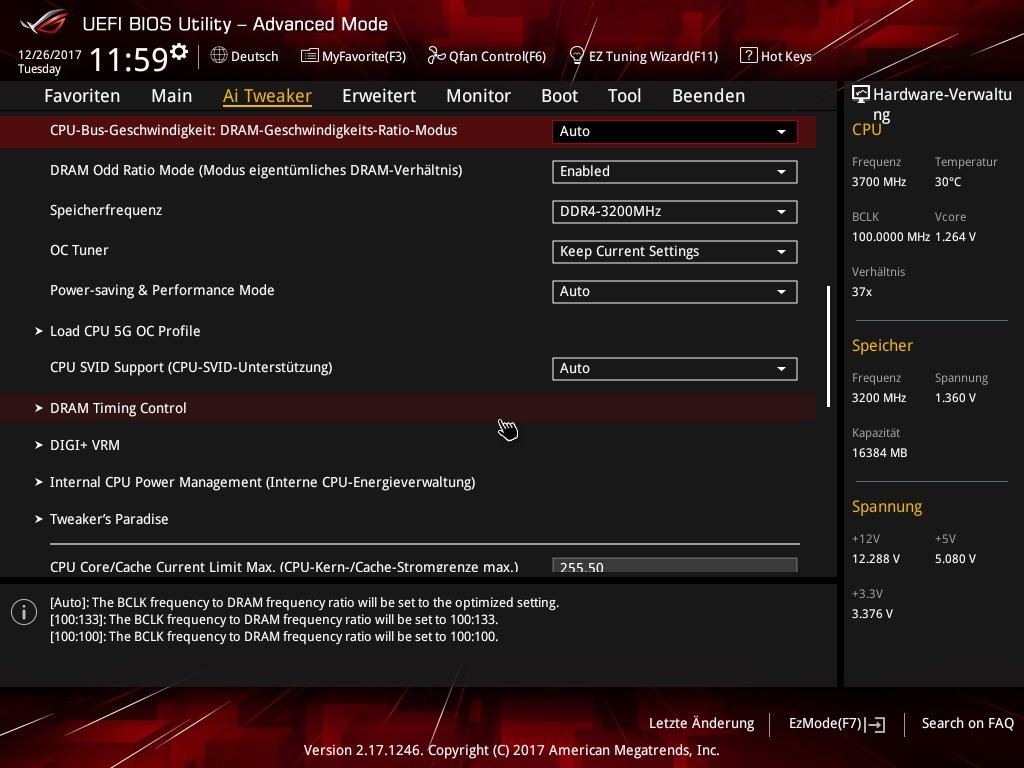Open clock settings gear icon
Viewport: 1024px width, 768px height.
(179, 50)
